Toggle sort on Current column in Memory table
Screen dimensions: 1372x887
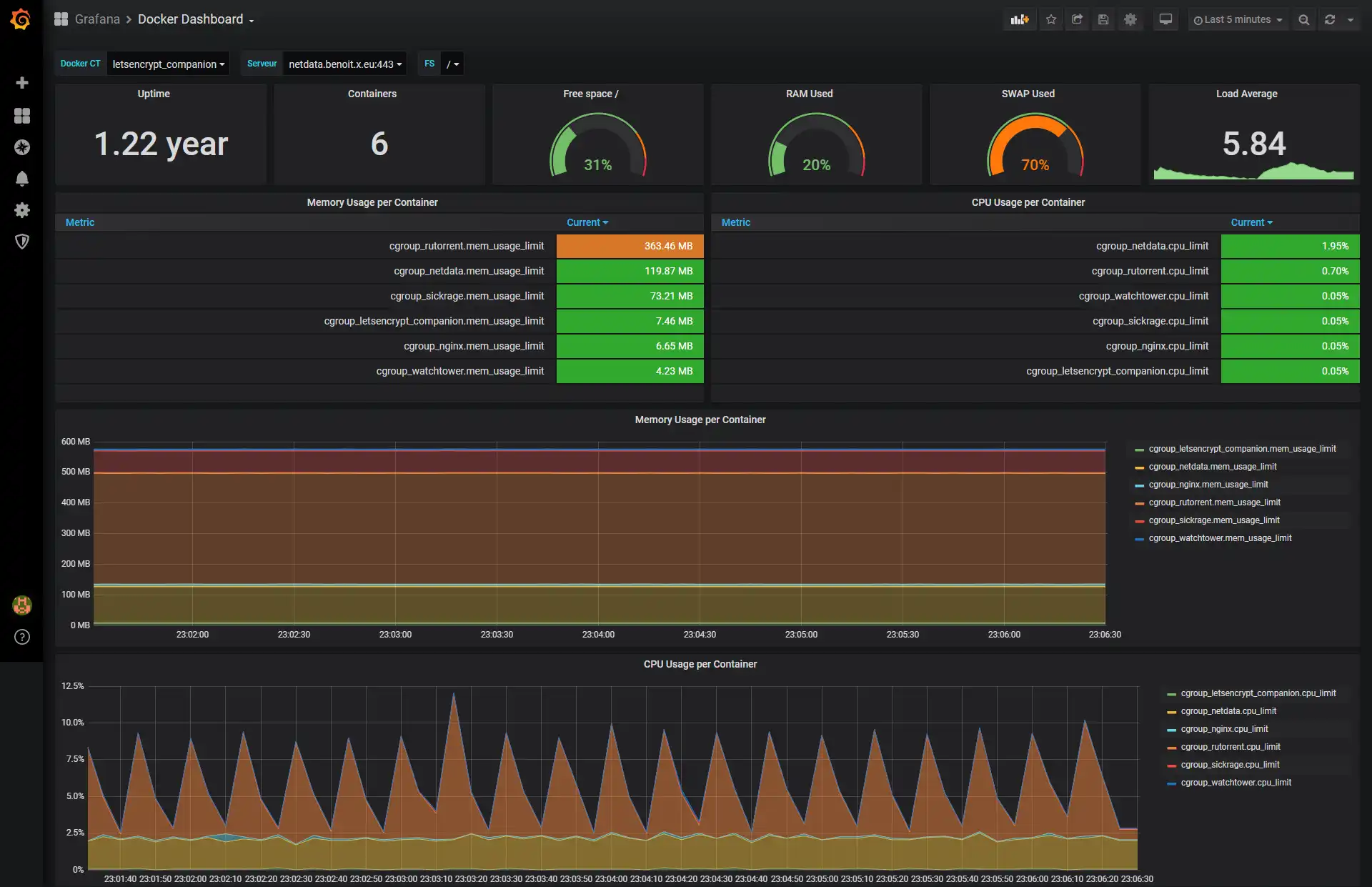pyautogui.click(x=587, y=222)
